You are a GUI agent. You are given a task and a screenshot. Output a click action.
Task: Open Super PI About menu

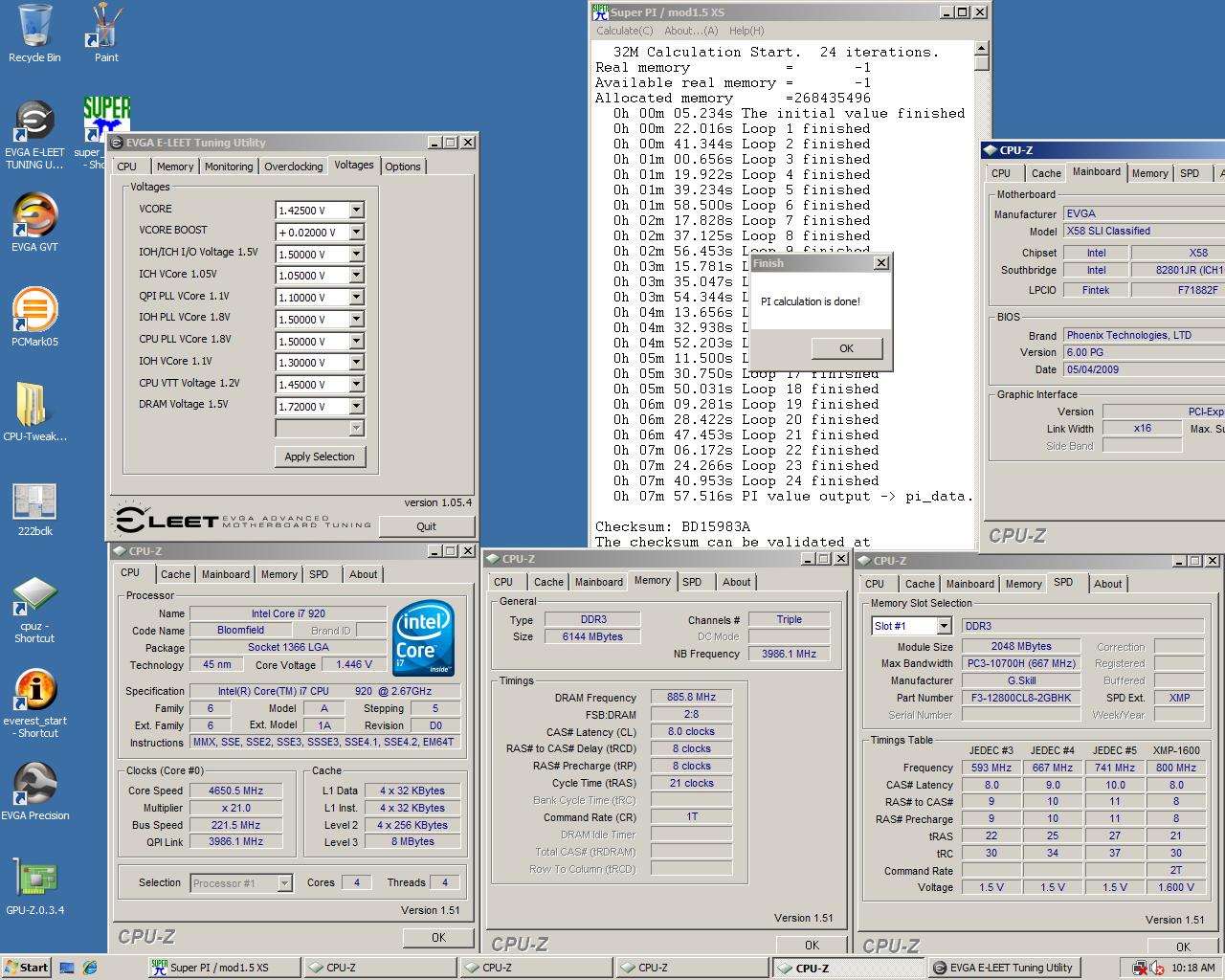(x=691, y=31)
